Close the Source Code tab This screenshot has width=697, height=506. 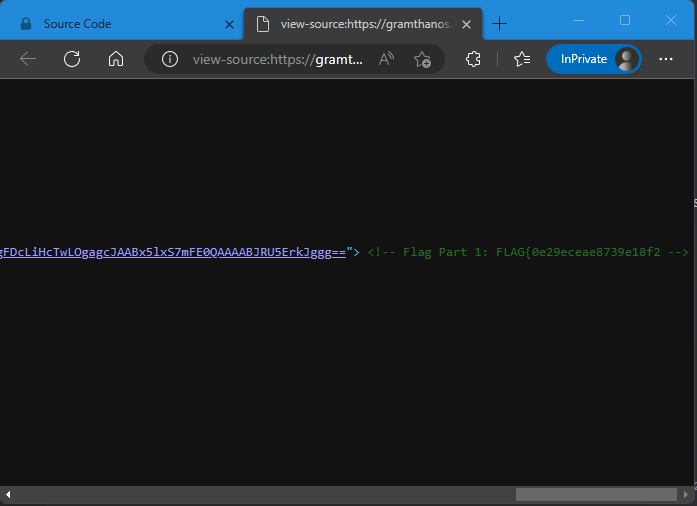pos(229,23)
